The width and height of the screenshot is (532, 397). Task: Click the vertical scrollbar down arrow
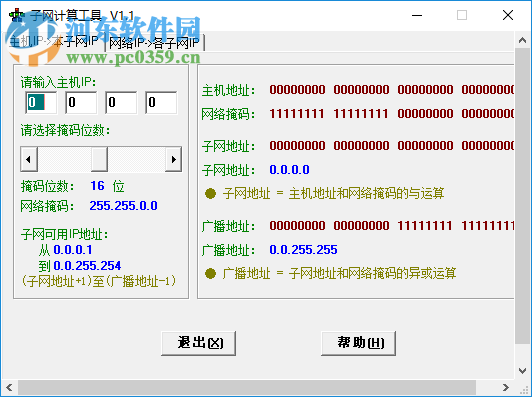(523, 371)
